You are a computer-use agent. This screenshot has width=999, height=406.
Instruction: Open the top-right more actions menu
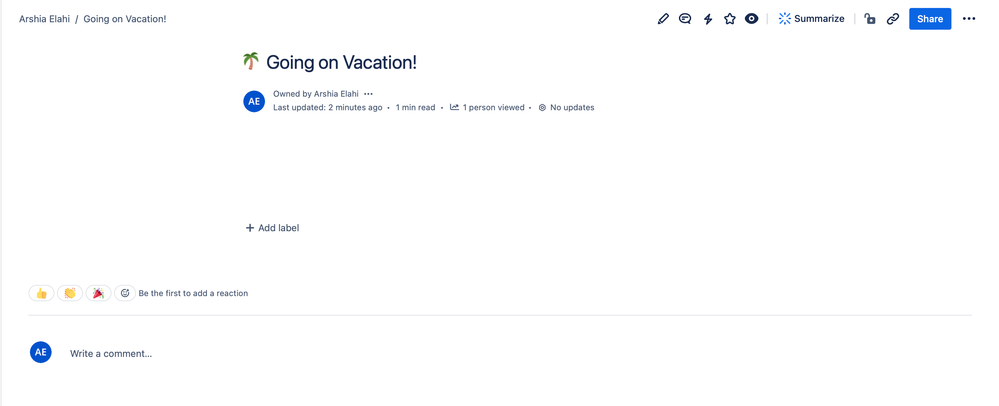(969, 19)
